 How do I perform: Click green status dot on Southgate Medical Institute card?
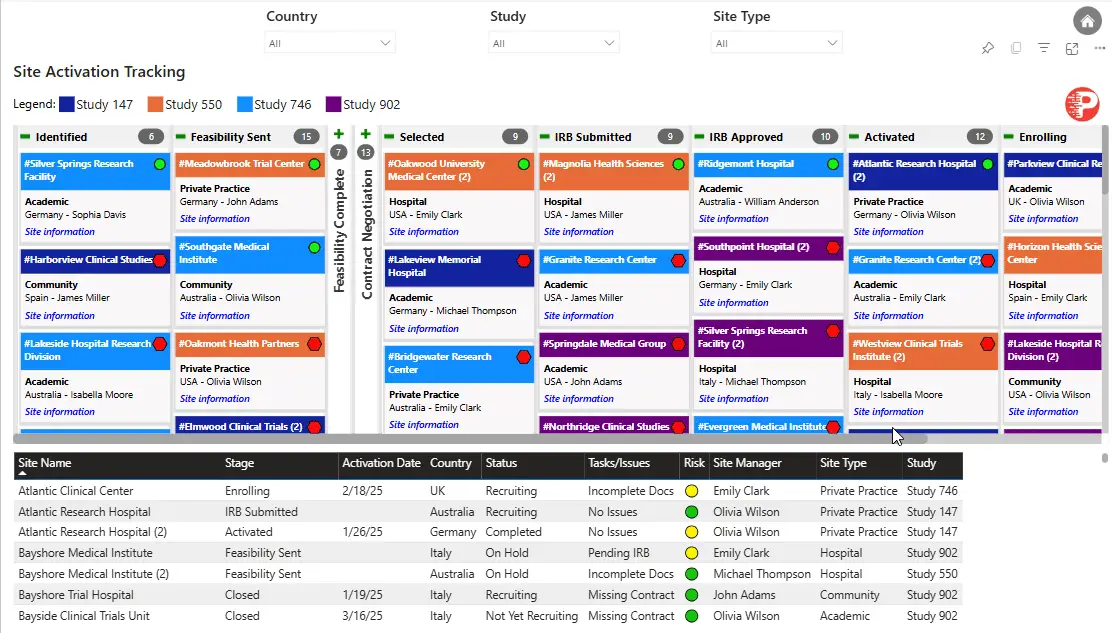(314, 248)
